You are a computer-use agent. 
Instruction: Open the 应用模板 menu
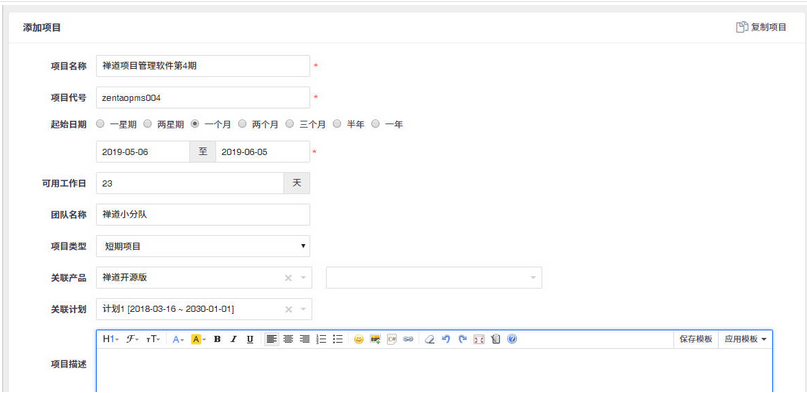coord(745,339)
